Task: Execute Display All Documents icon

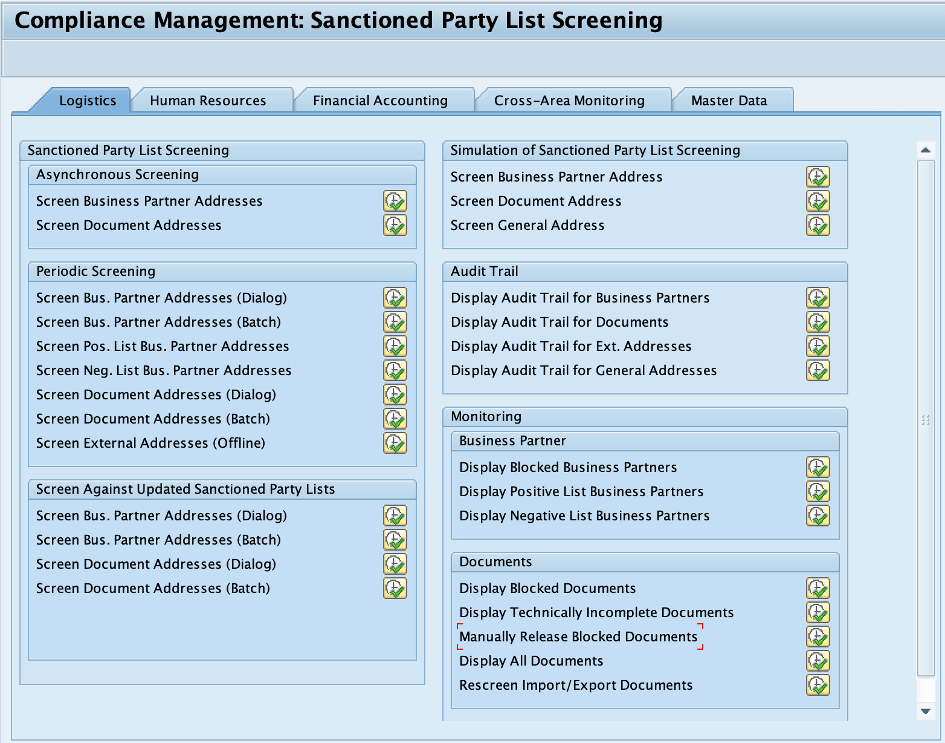Action: pos(818,660)
